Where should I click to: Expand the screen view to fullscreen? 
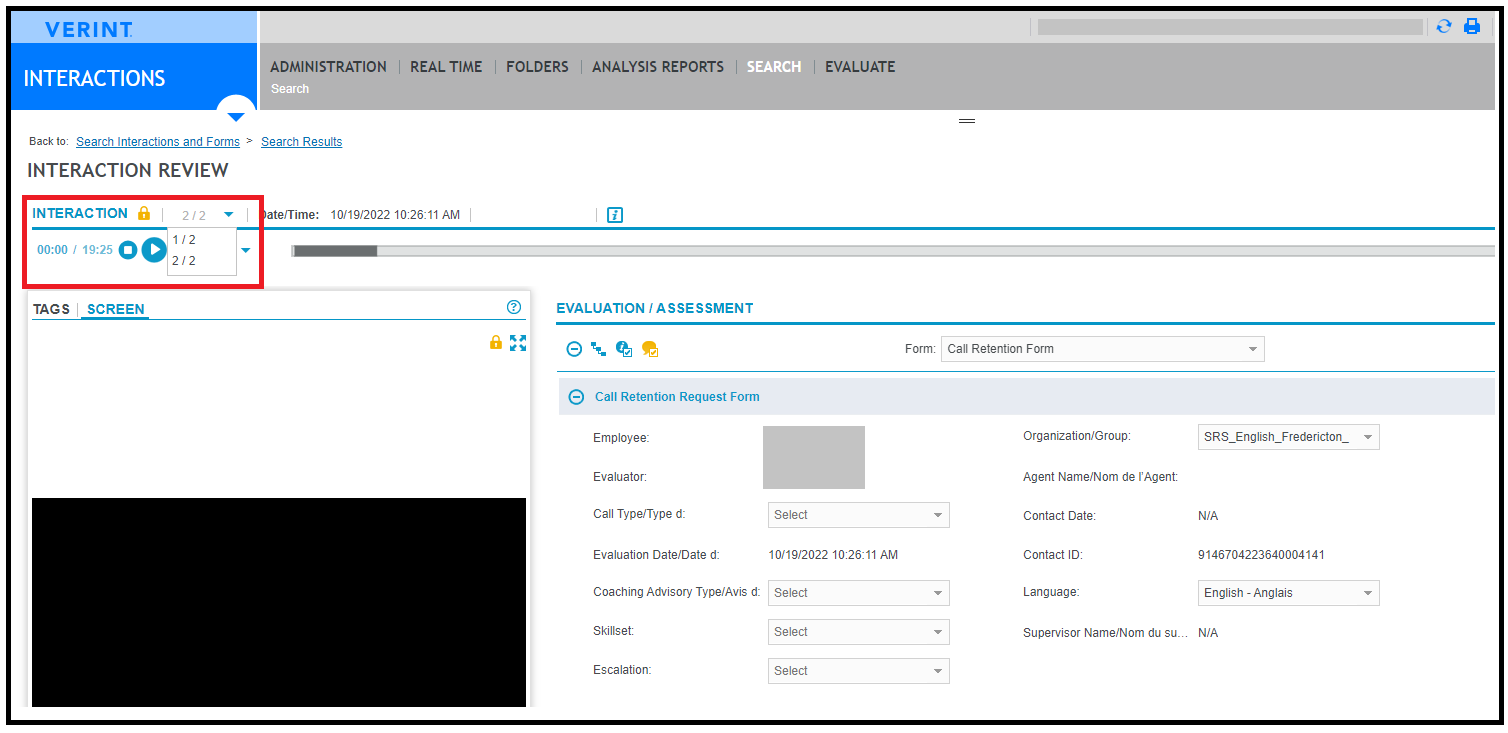click(518, 343)
